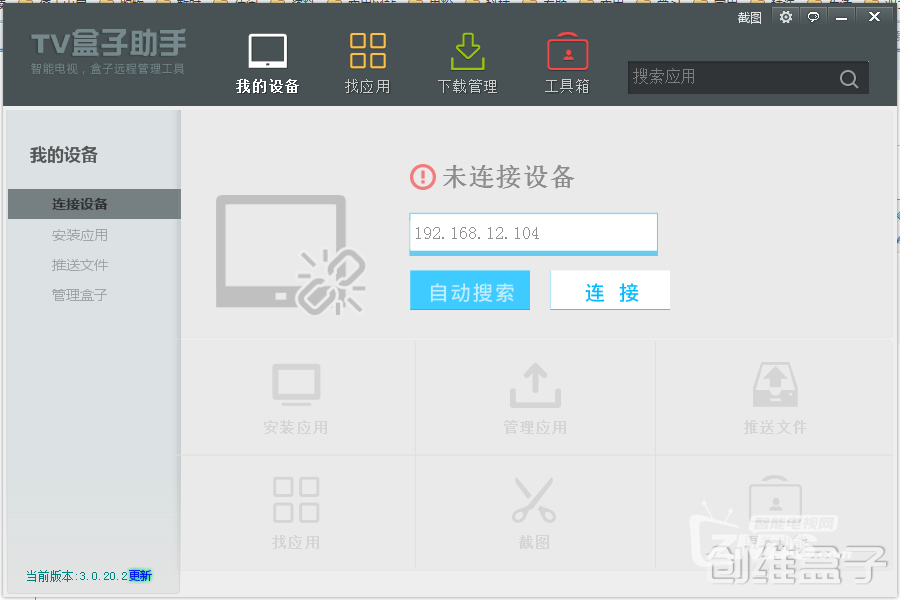Select 安装应用 in the sidebar

(x=80, y=235)
